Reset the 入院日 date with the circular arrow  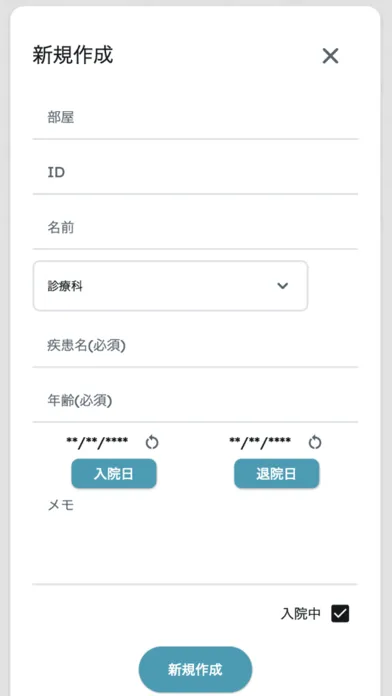(x=152, y=442)
